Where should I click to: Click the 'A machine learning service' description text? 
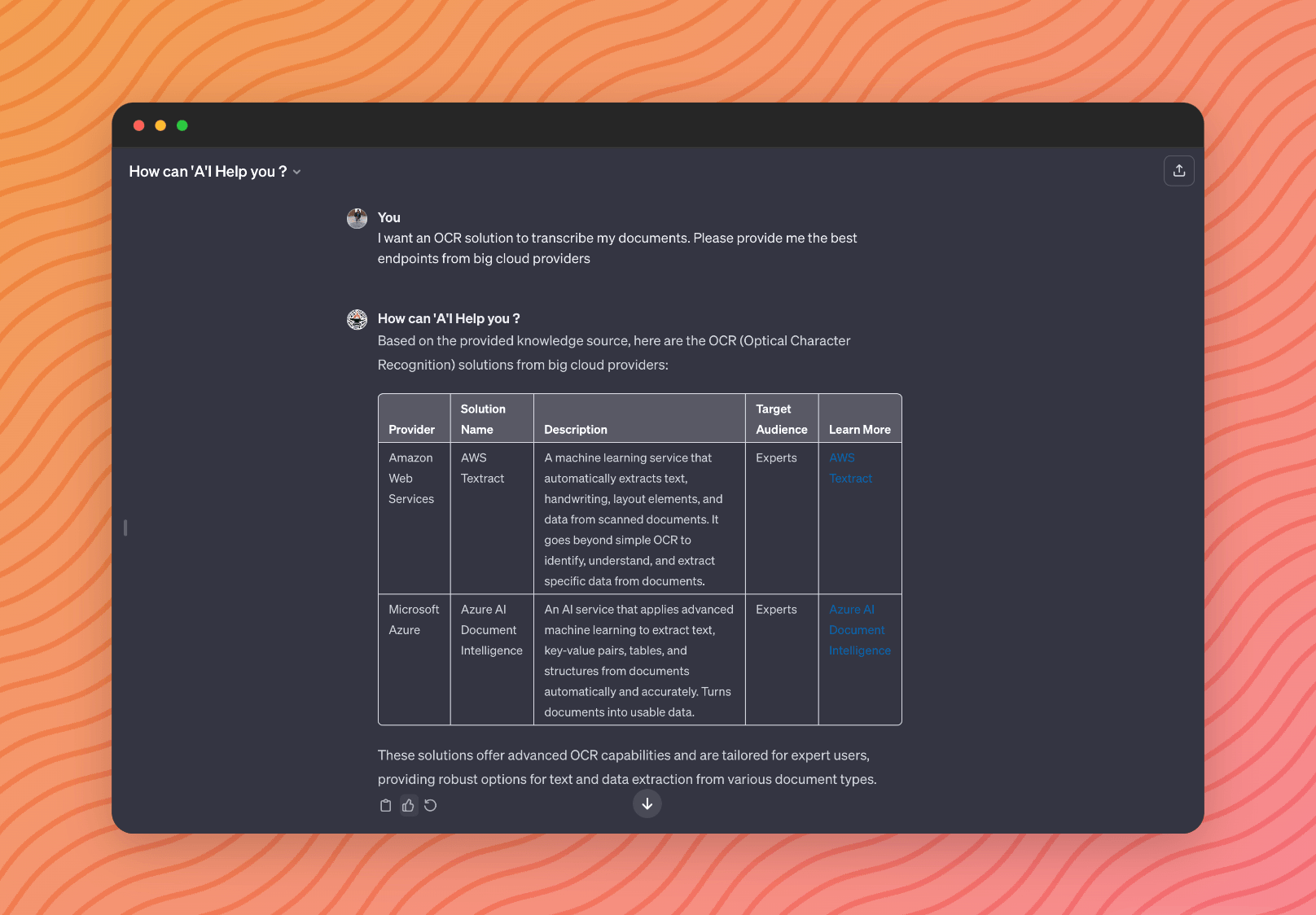click(634, 519)
